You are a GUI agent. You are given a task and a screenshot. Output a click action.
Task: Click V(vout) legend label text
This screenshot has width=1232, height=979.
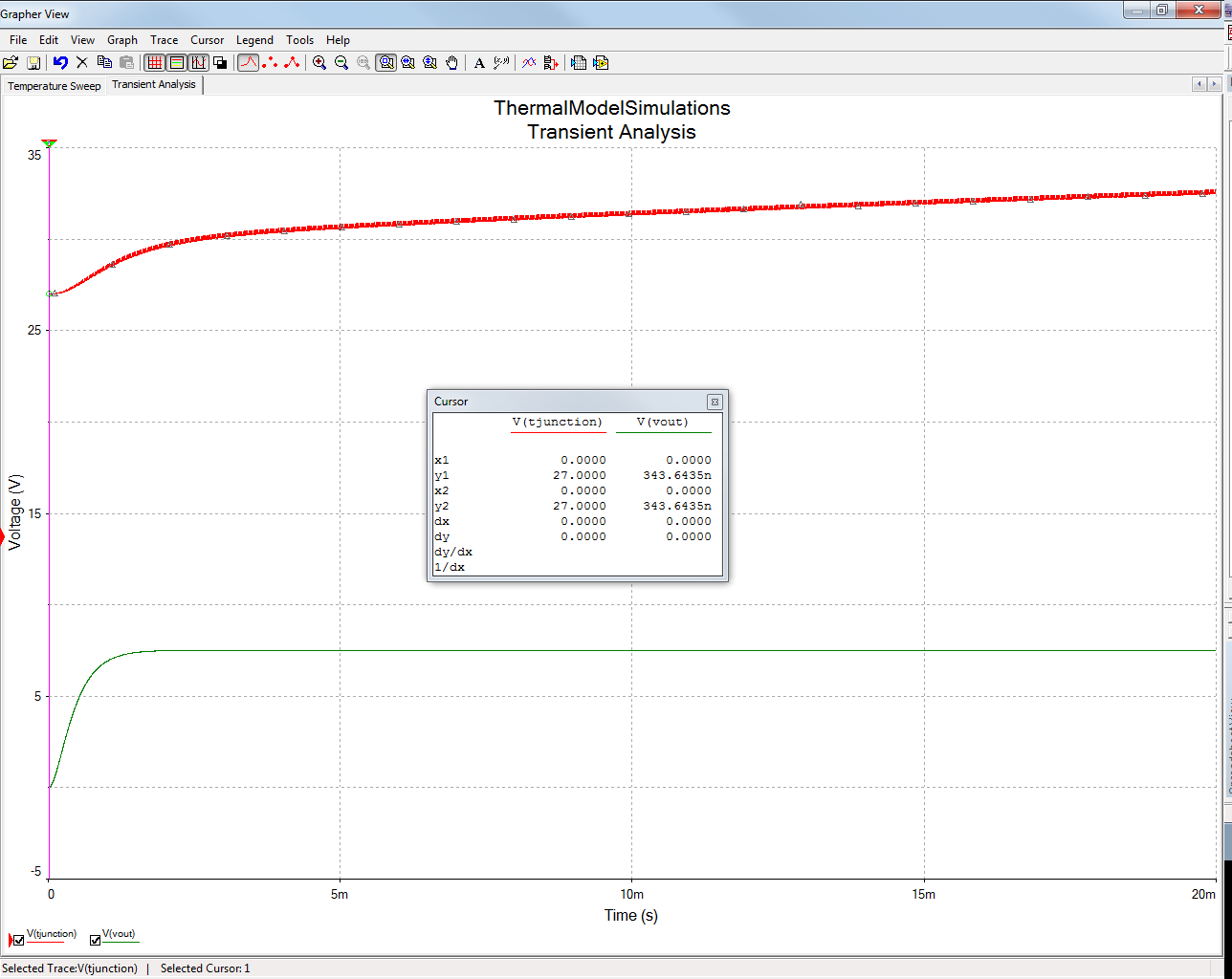(119, 933)
